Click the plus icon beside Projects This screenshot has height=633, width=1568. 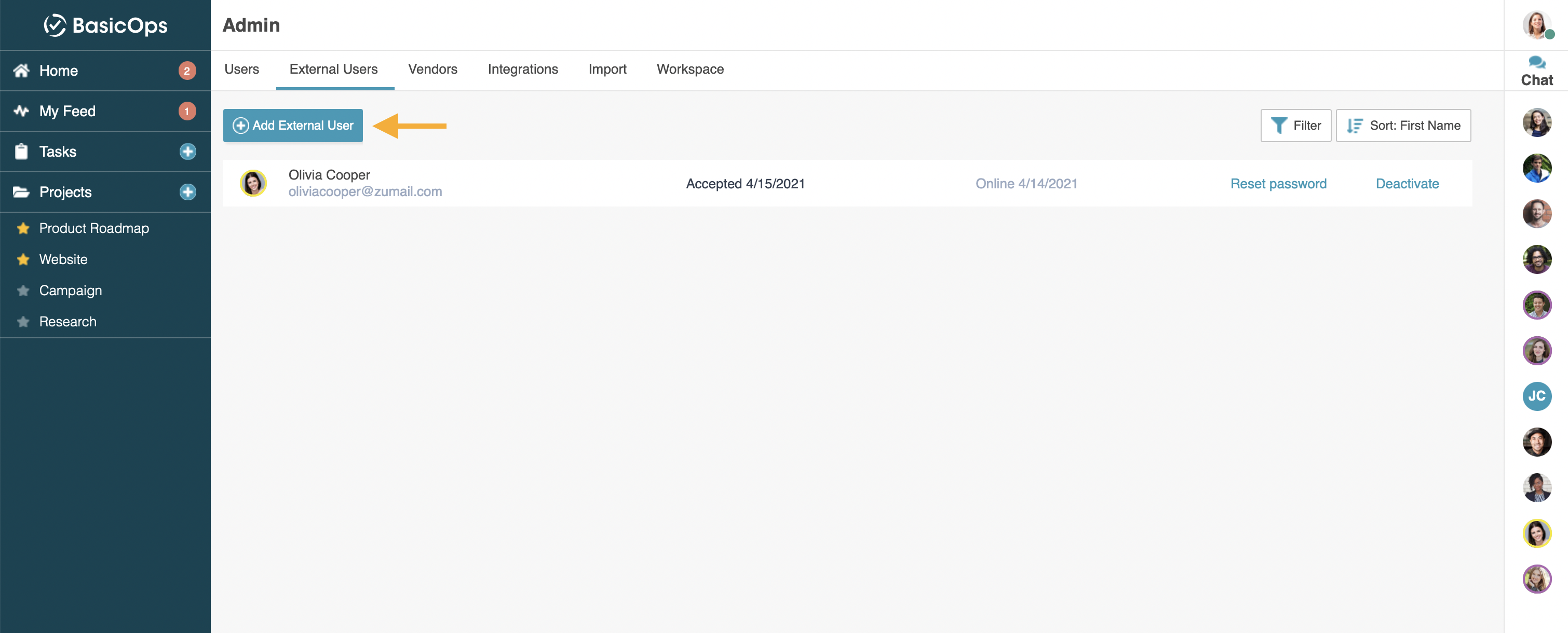point(187,192)
